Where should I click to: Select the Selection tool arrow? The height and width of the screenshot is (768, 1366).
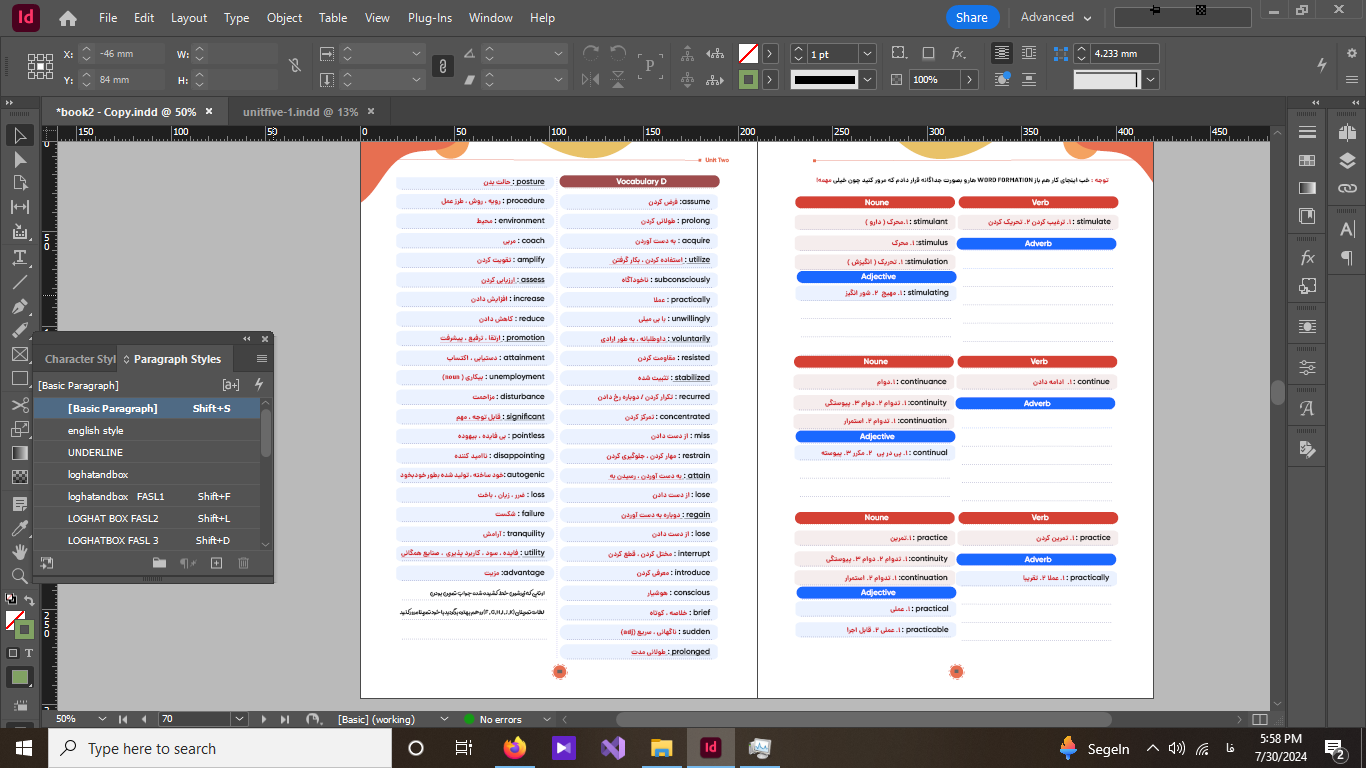(x=20, y=135)
